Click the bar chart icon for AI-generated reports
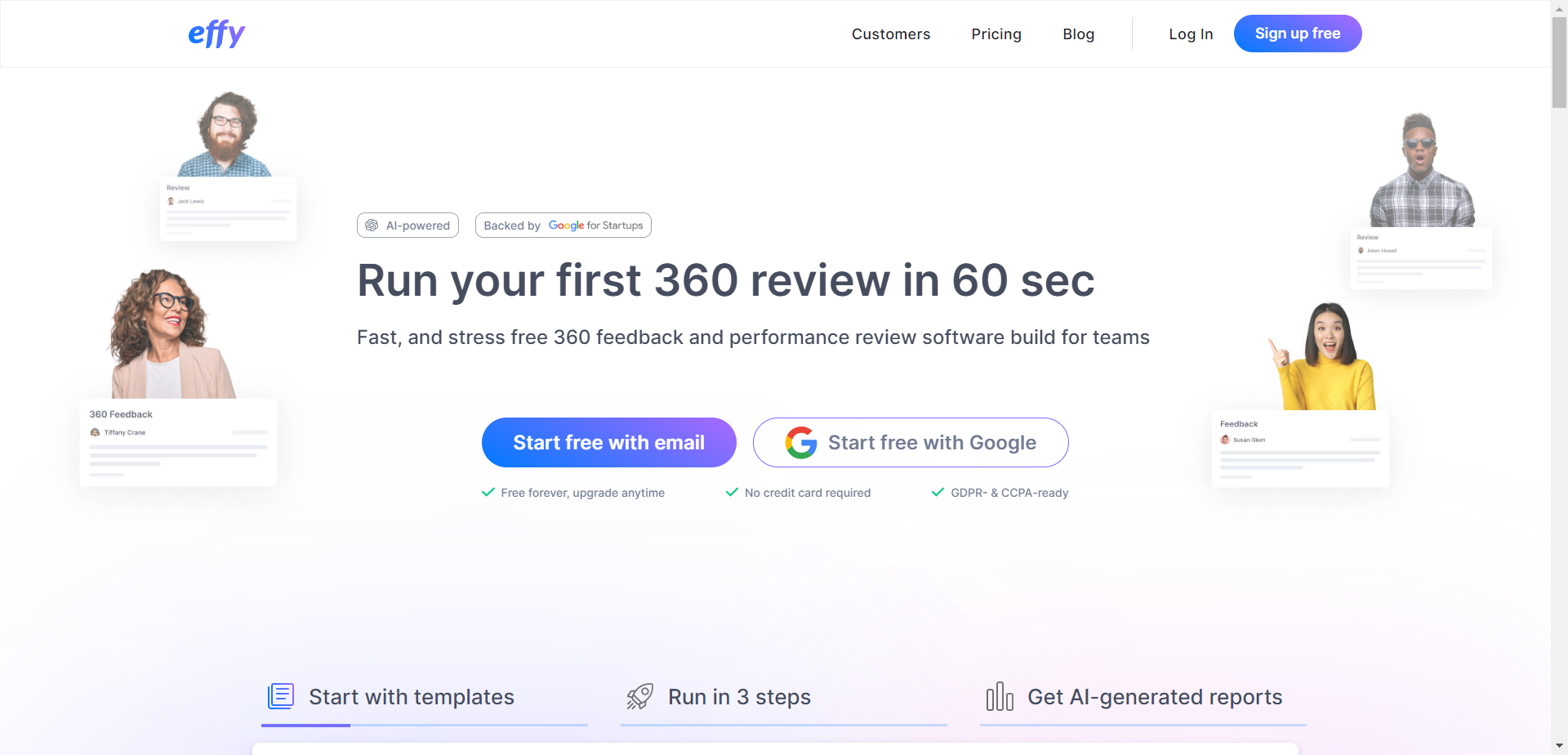 [1000, 695]
